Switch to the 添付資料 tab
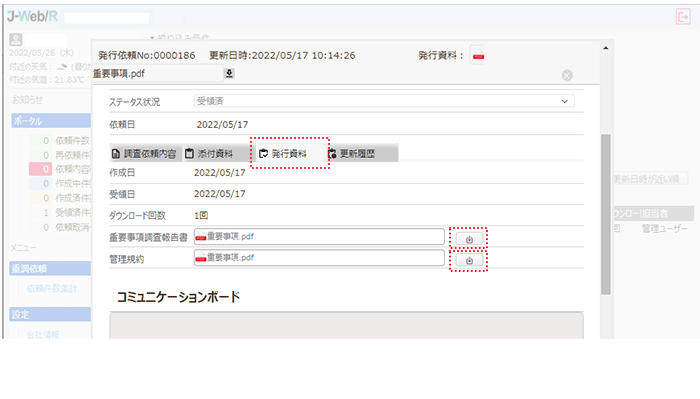Viewport: 700px width, 399px height. (x=216, y=154)
